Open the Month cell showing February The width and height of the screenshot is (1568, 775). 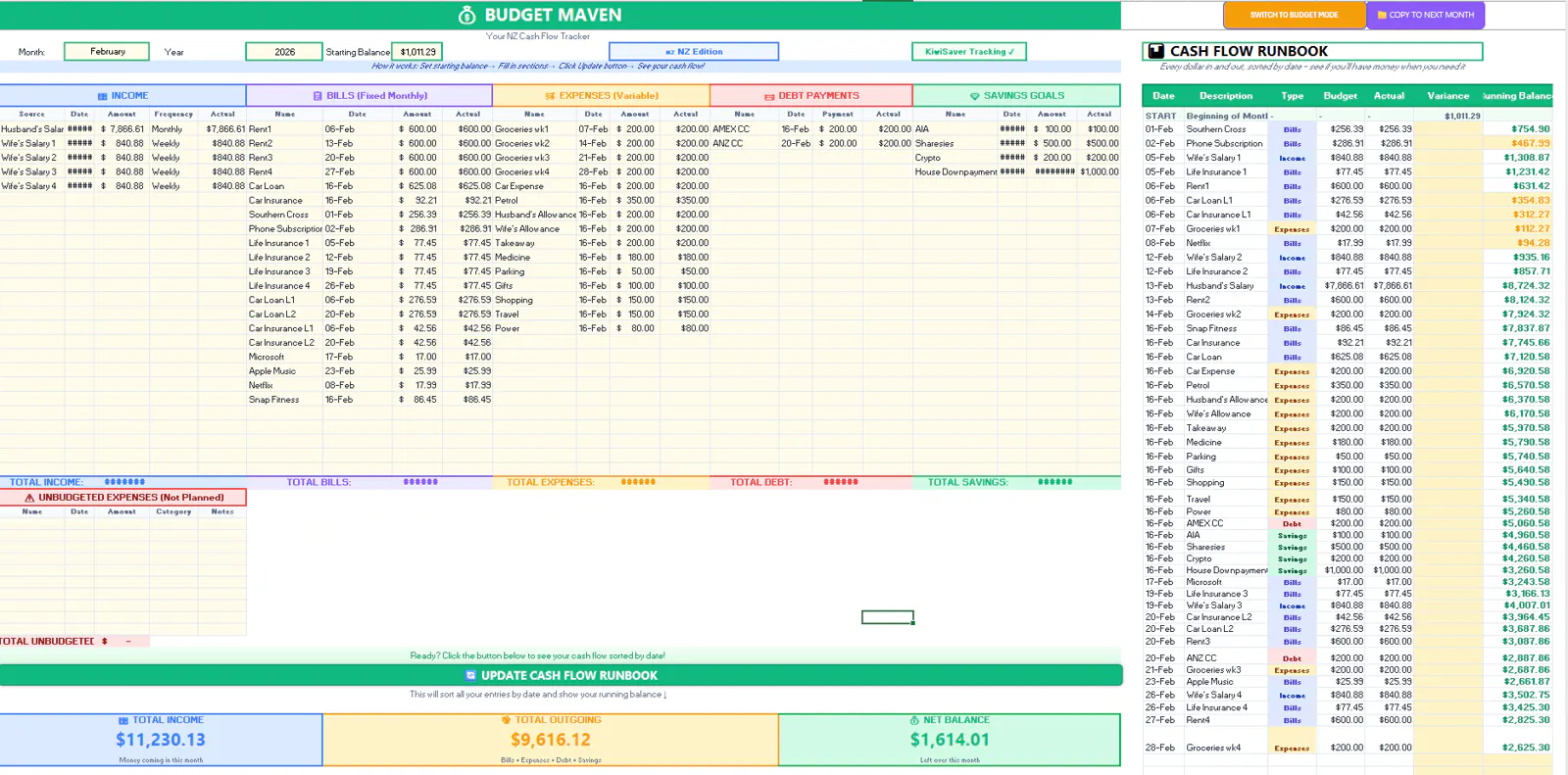(x=107, y=51)
